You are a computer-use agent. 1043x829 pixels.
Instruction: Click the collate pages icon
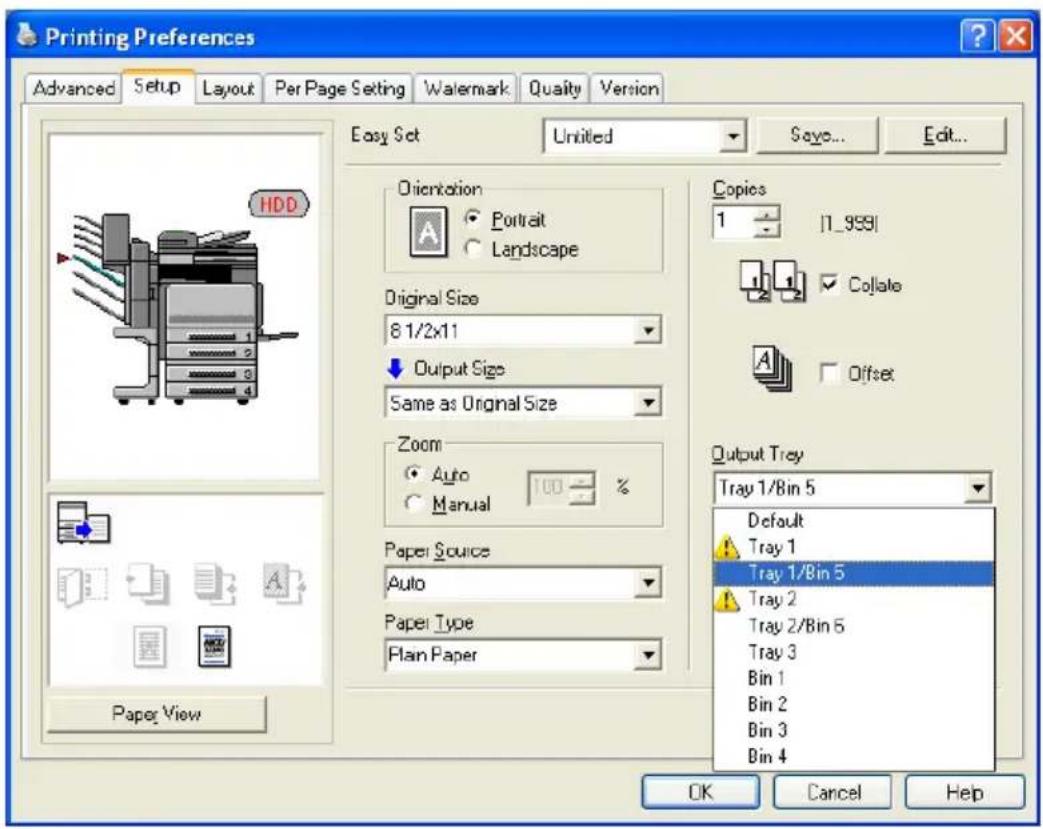pyautogui.click(x=772, y=280)
